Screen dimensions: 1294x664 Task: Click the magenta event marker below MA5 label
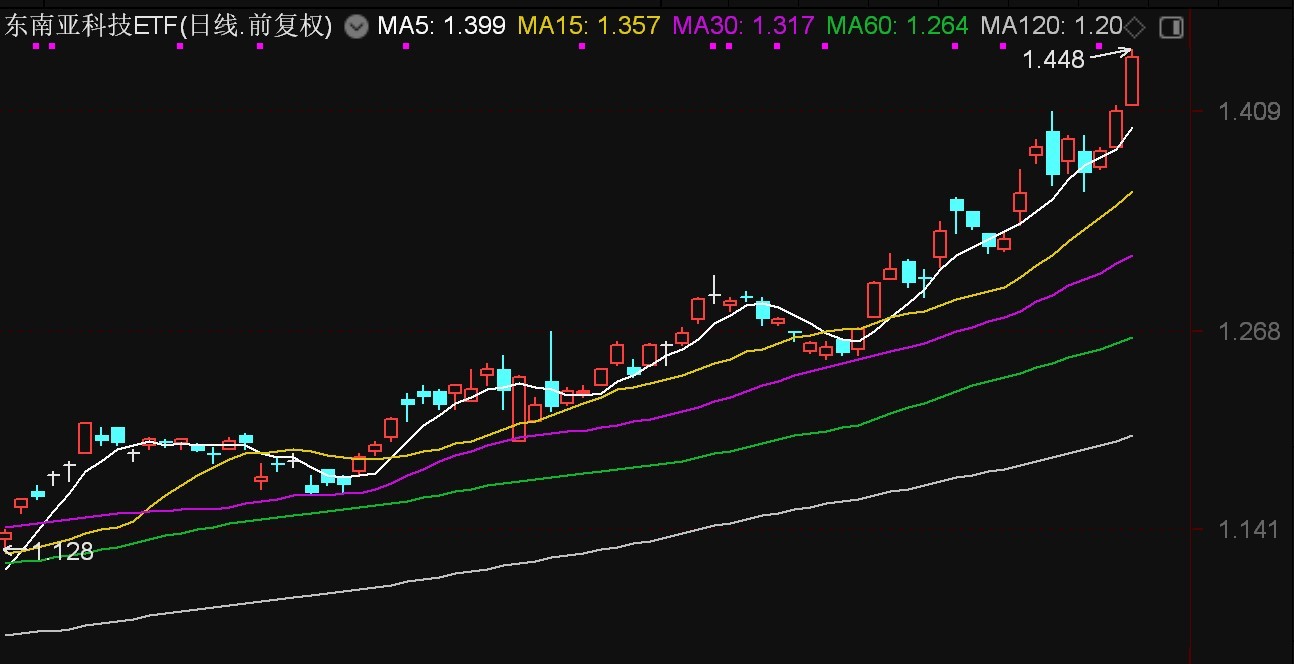pyautogui.click(x=405, y=46)
